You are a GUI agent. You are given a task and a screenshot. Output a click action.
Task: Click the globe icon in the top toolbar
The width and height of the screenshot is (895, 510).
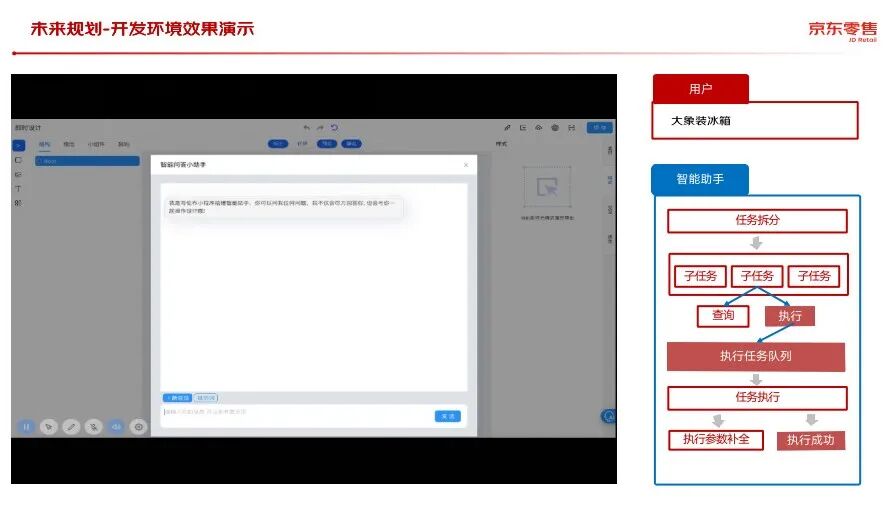[555, 128]
